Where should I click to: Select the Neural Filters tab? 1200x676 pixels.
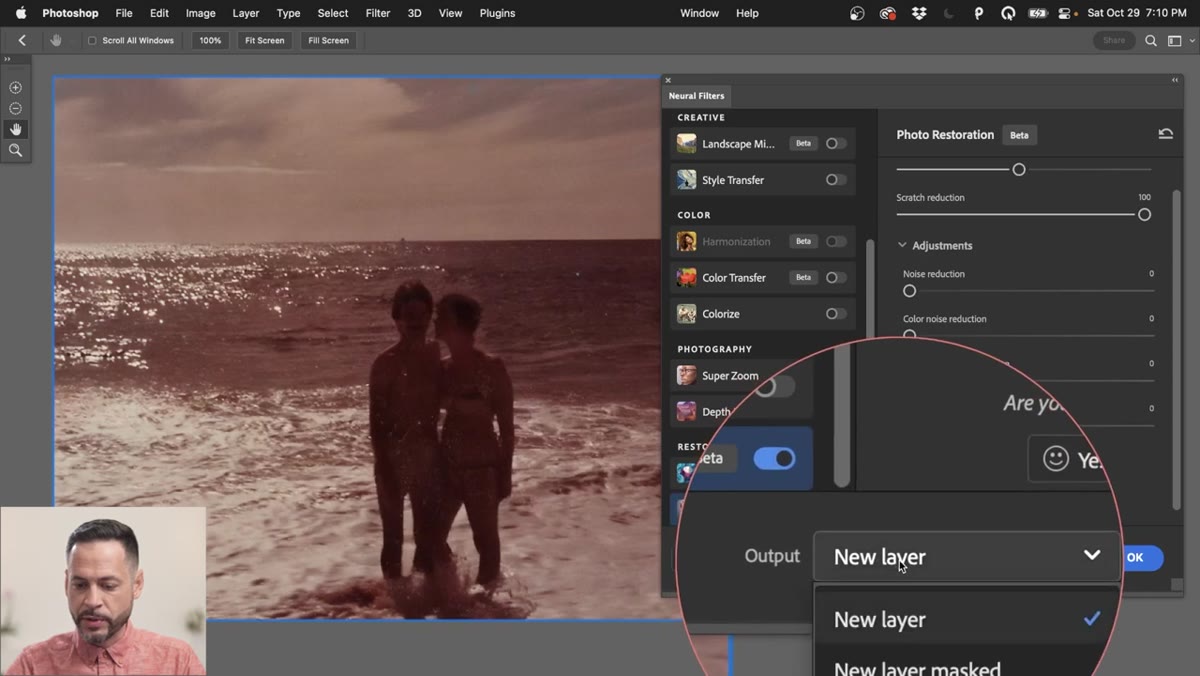click(x=696, y=96)
